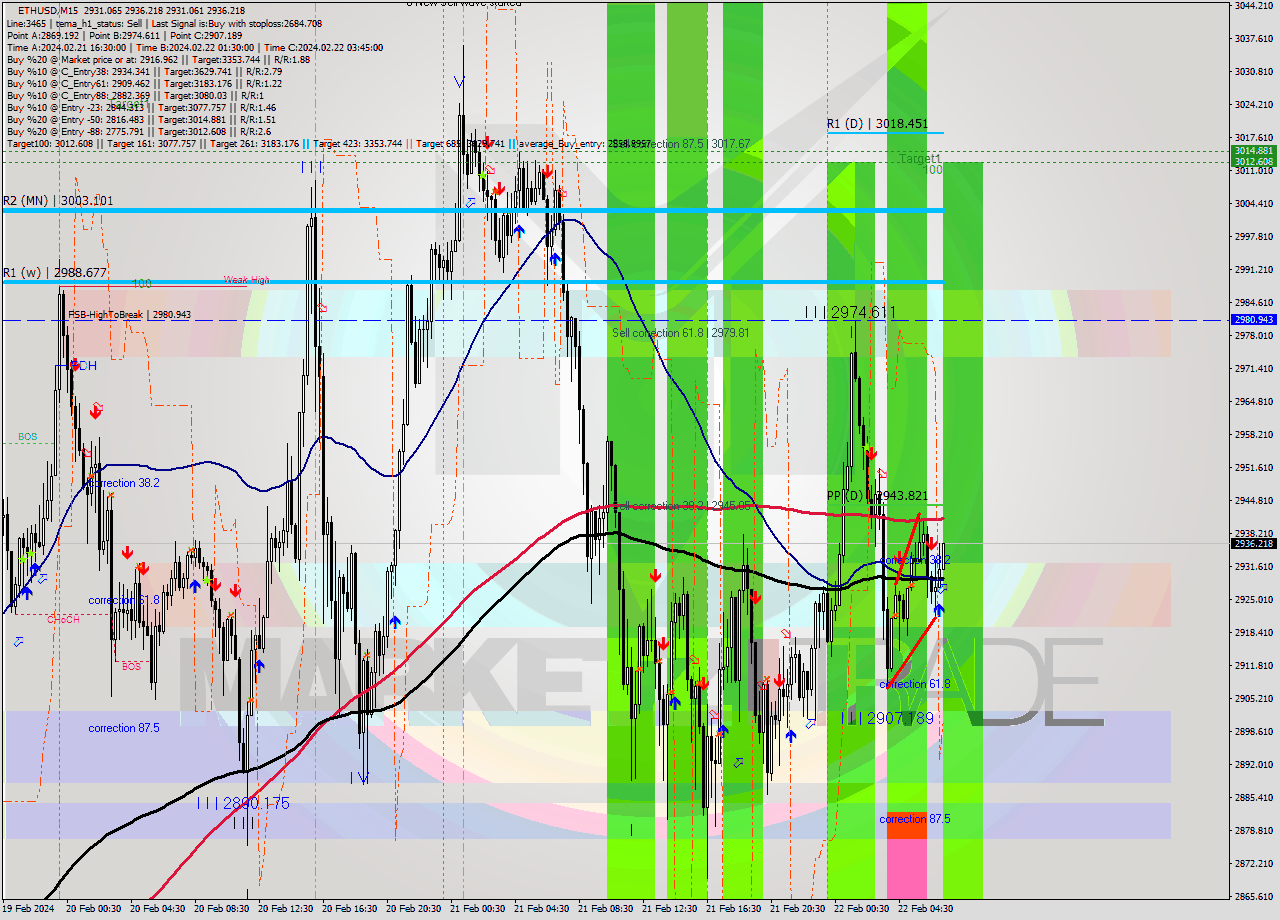The width and height of the screenshot is (1280, 920).
Task: Click the 'FSB-HighToBreak | 2980.943' label
Action: (x=129, y=315)
